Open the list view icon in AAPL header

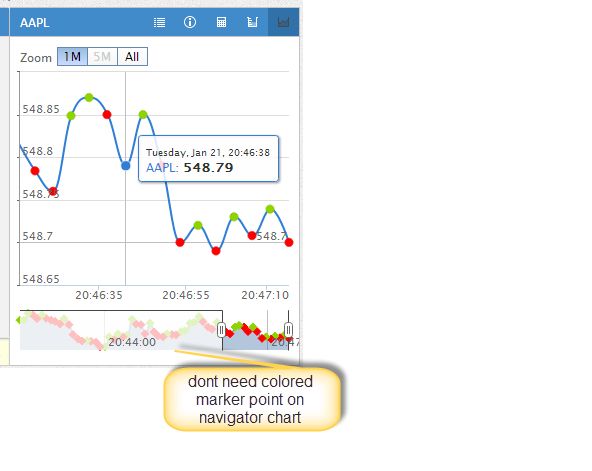159,23
